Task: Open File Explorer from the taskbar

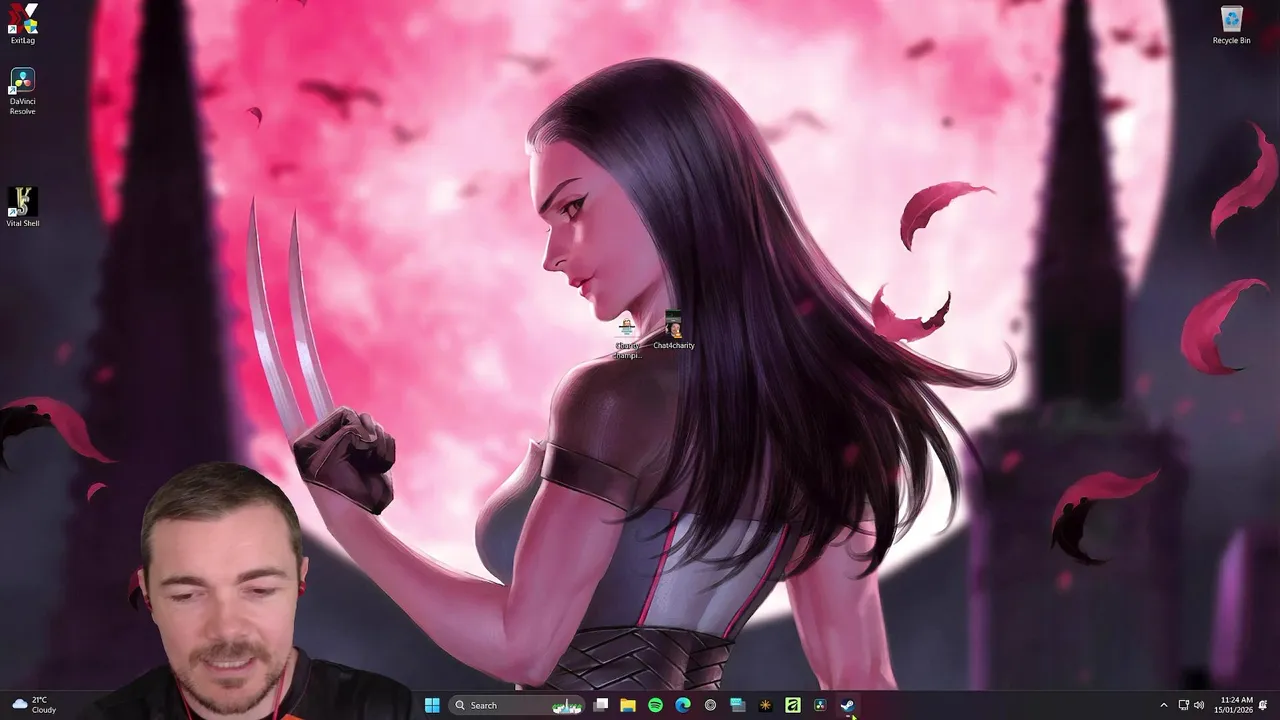Action: [628, 705]
